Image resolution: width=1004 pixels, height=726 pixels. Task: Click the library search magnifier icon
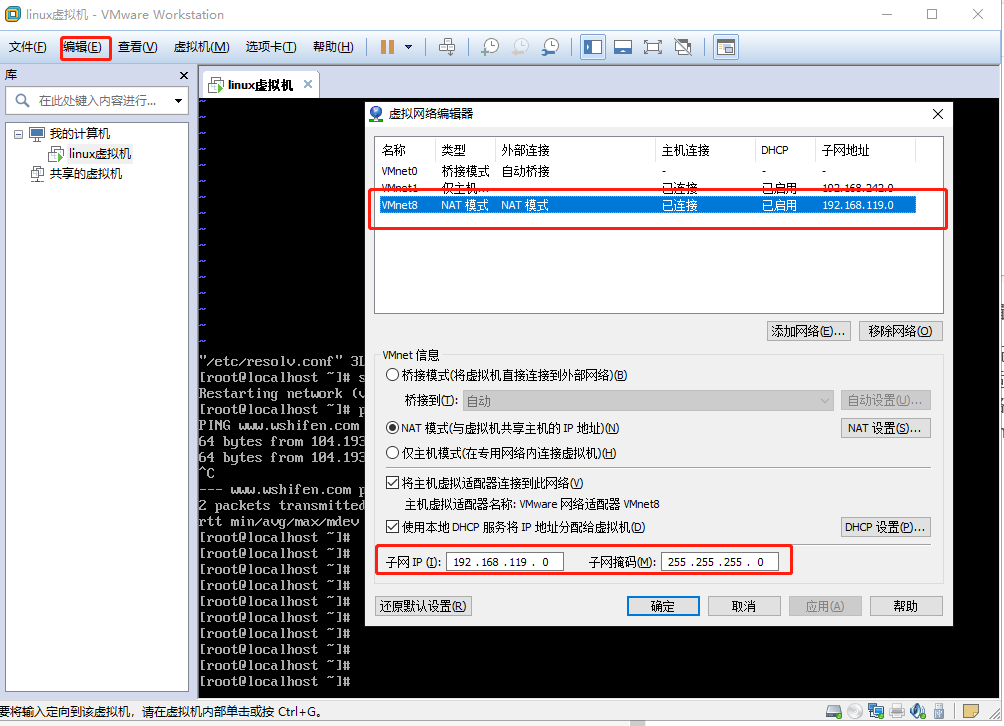pyautogui.click(x=22, y=101)
